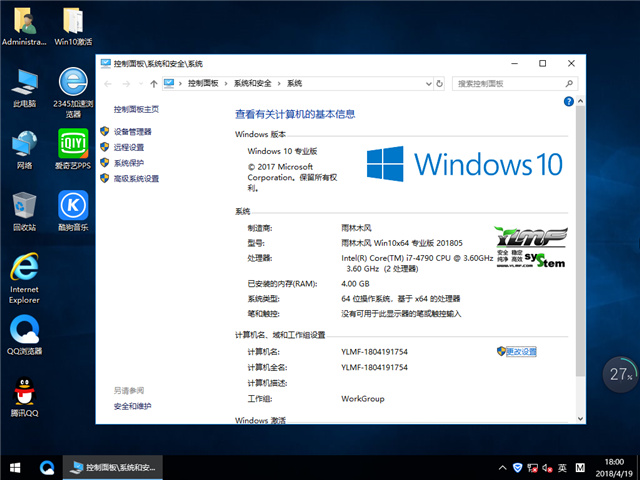Viewport: 640px width, 480px height.
Task: Click the 27% floating accelerator widget
Action: coord(620,374)
